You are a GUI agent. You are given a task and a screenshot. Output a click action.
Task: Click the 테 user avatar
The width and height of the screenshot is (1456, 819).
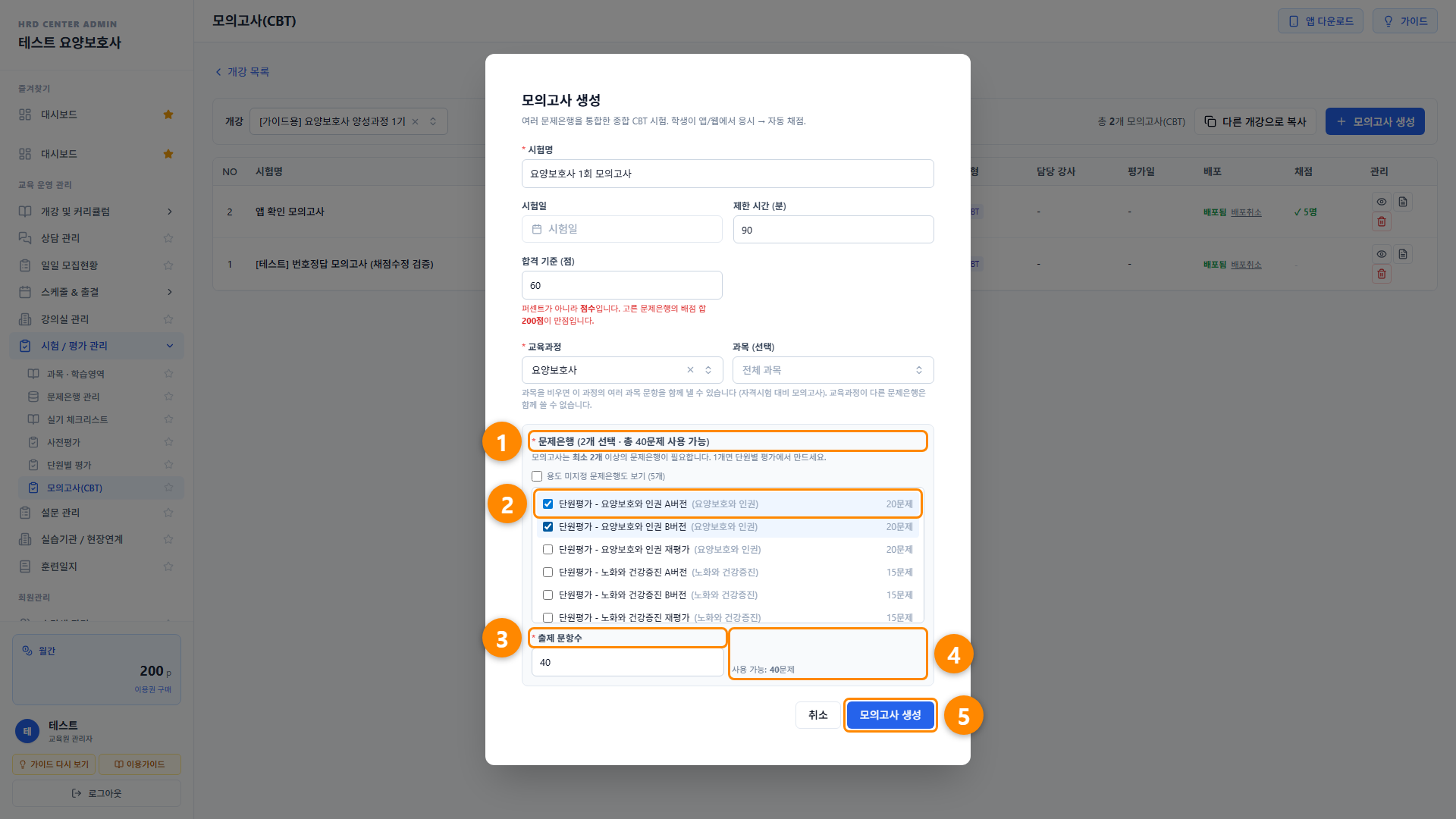tap(27, 731)
